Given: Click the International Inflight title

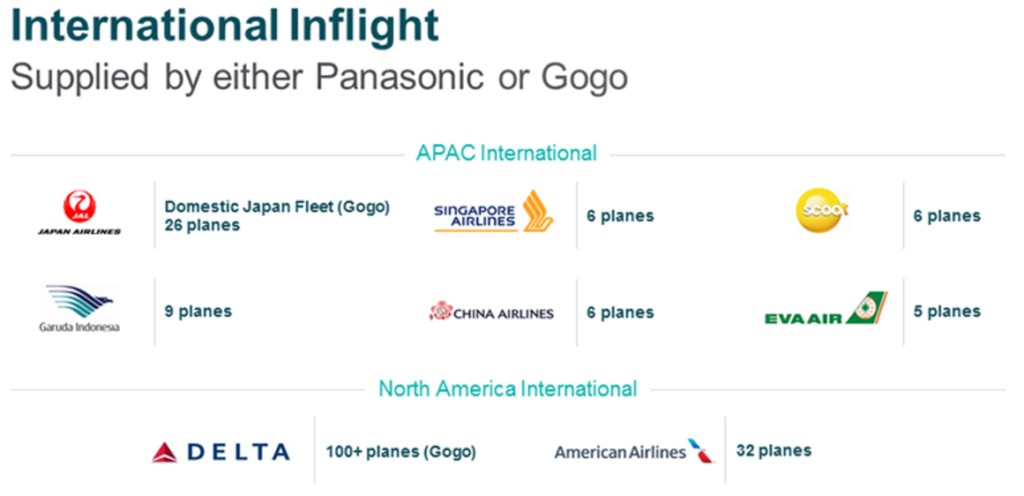Looking at the screenshot, I should coord(225,25).
